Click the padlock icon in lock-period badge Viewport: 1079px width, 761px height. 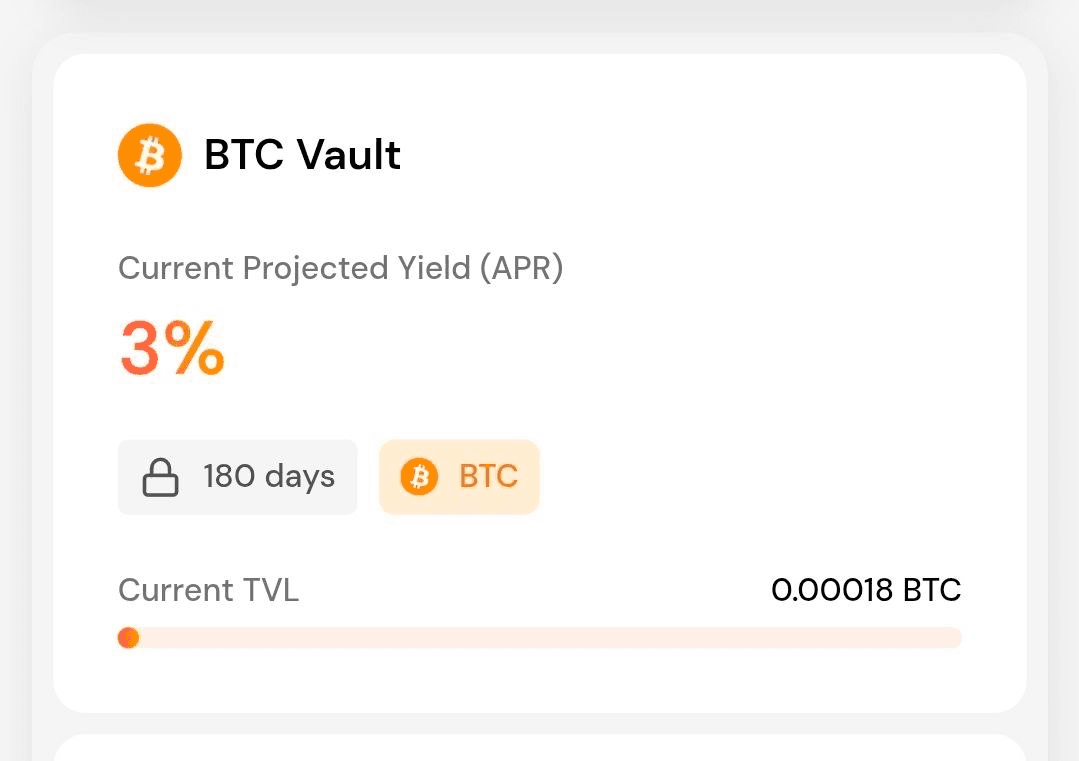click(x=160, y=478)
